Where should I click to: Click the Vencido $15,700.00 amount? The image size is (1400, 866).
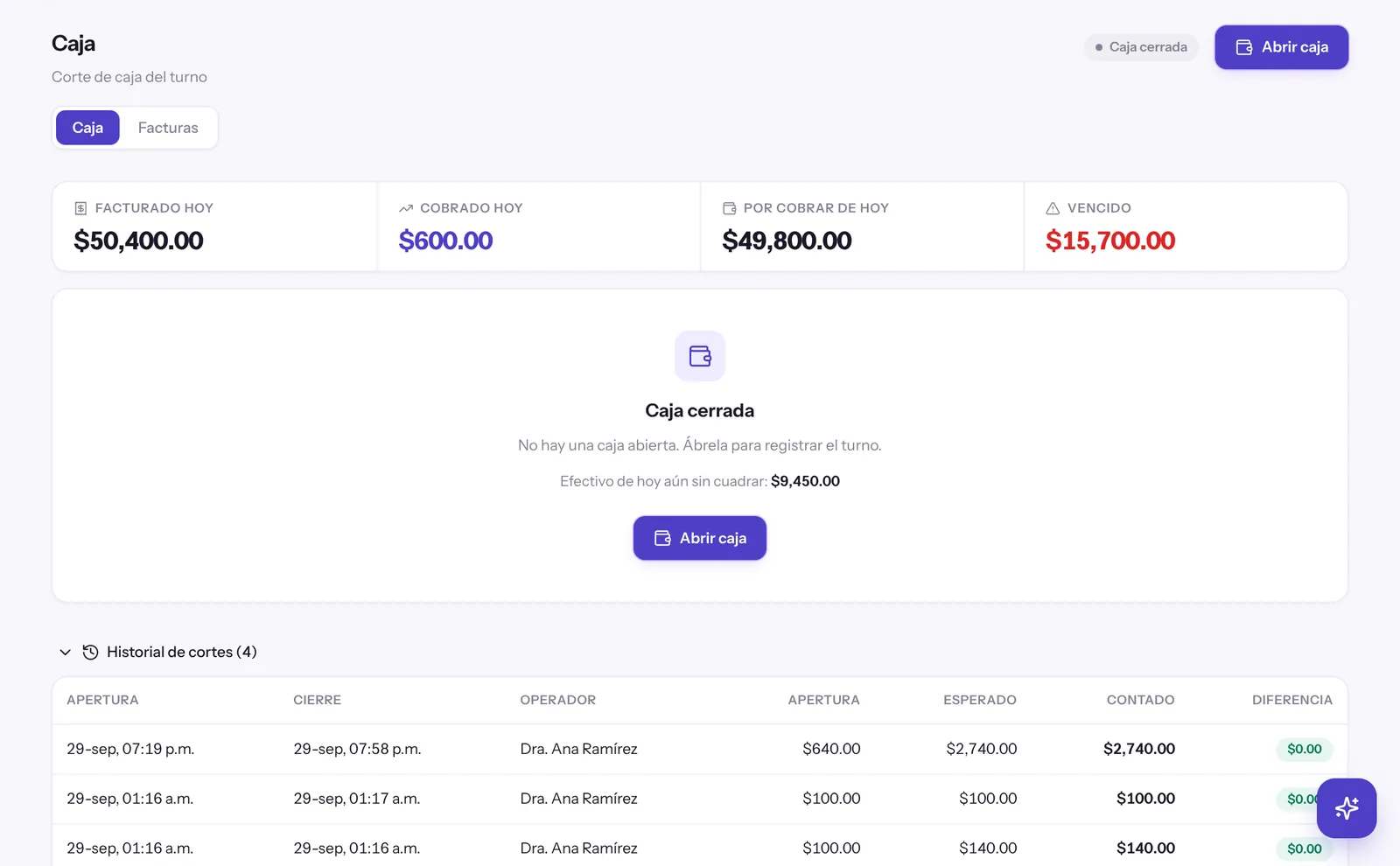[1110, 241]
